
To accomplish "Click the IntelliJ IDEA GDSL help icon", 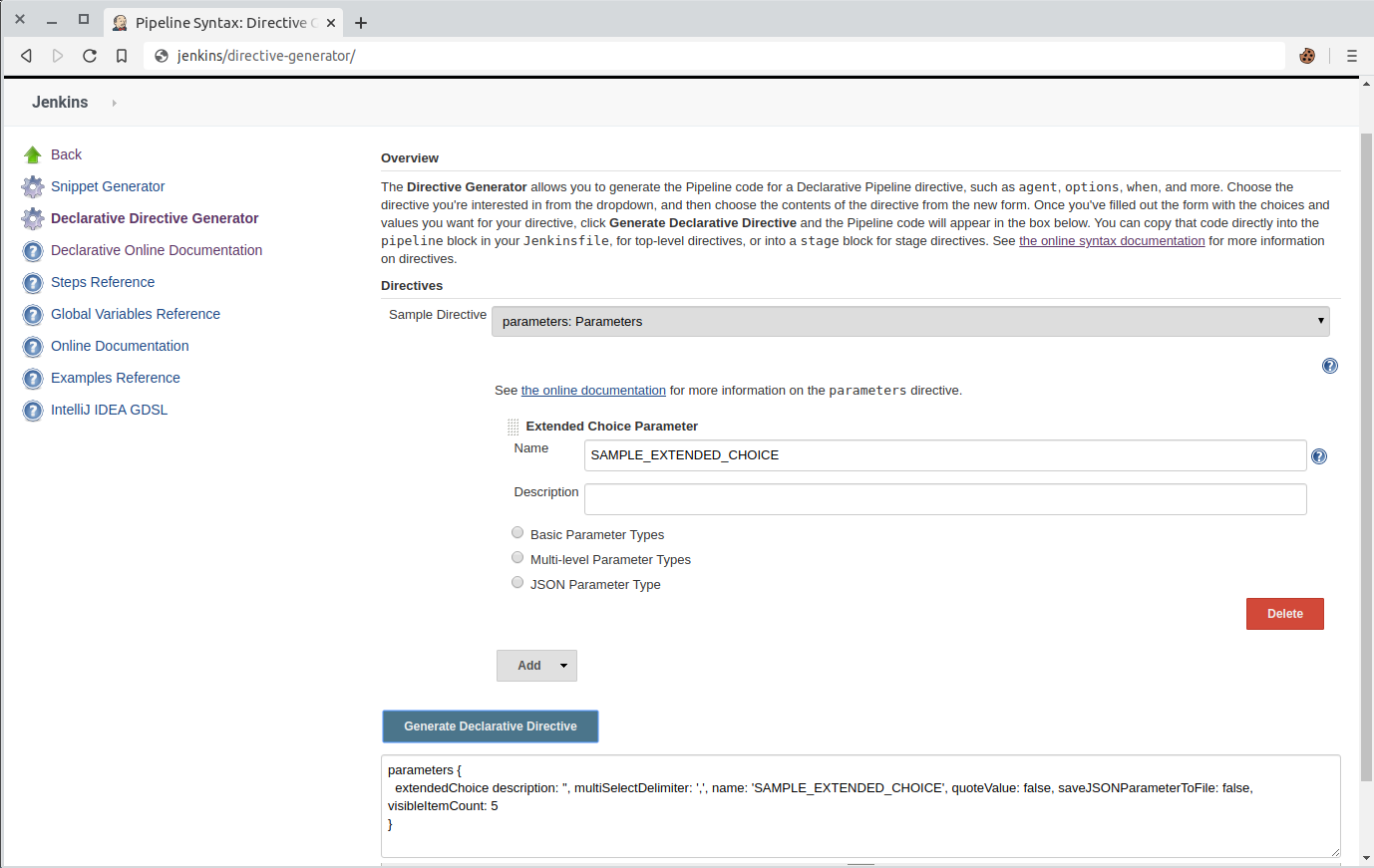I will 33,411.
